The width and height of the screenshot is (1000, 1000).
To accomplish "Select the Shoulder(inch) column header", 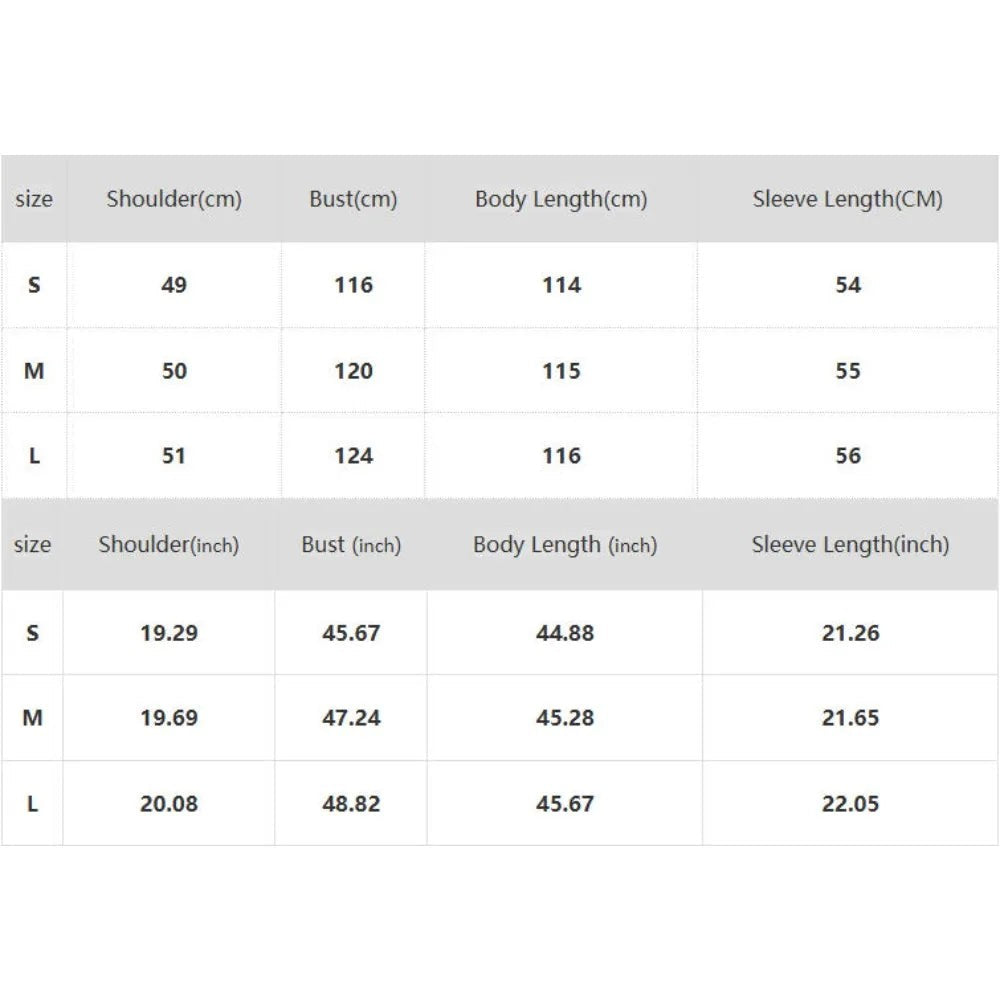I will click(169, 545).
